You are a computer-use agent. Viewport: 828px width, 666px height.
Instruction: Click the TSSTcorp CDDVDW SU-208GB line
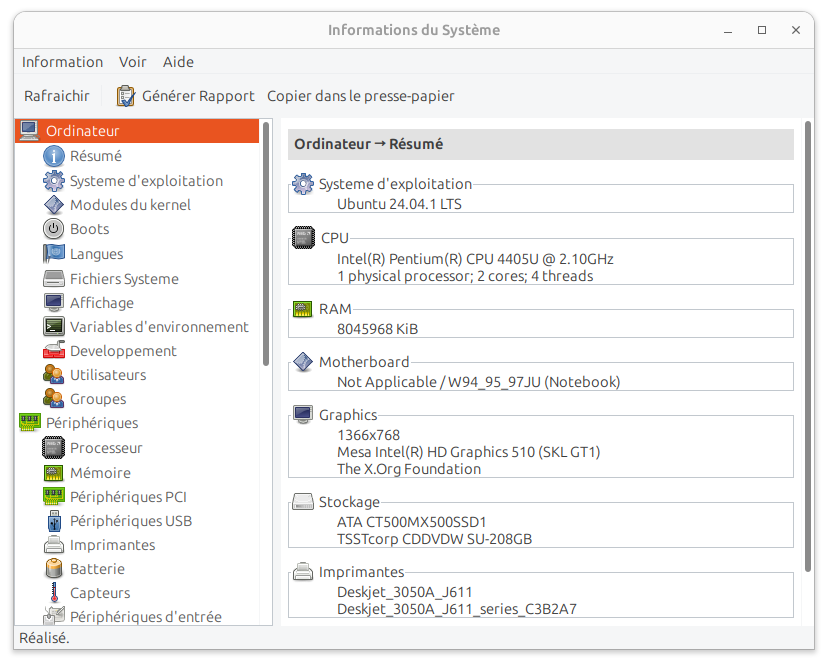click(x=434, y=539)
